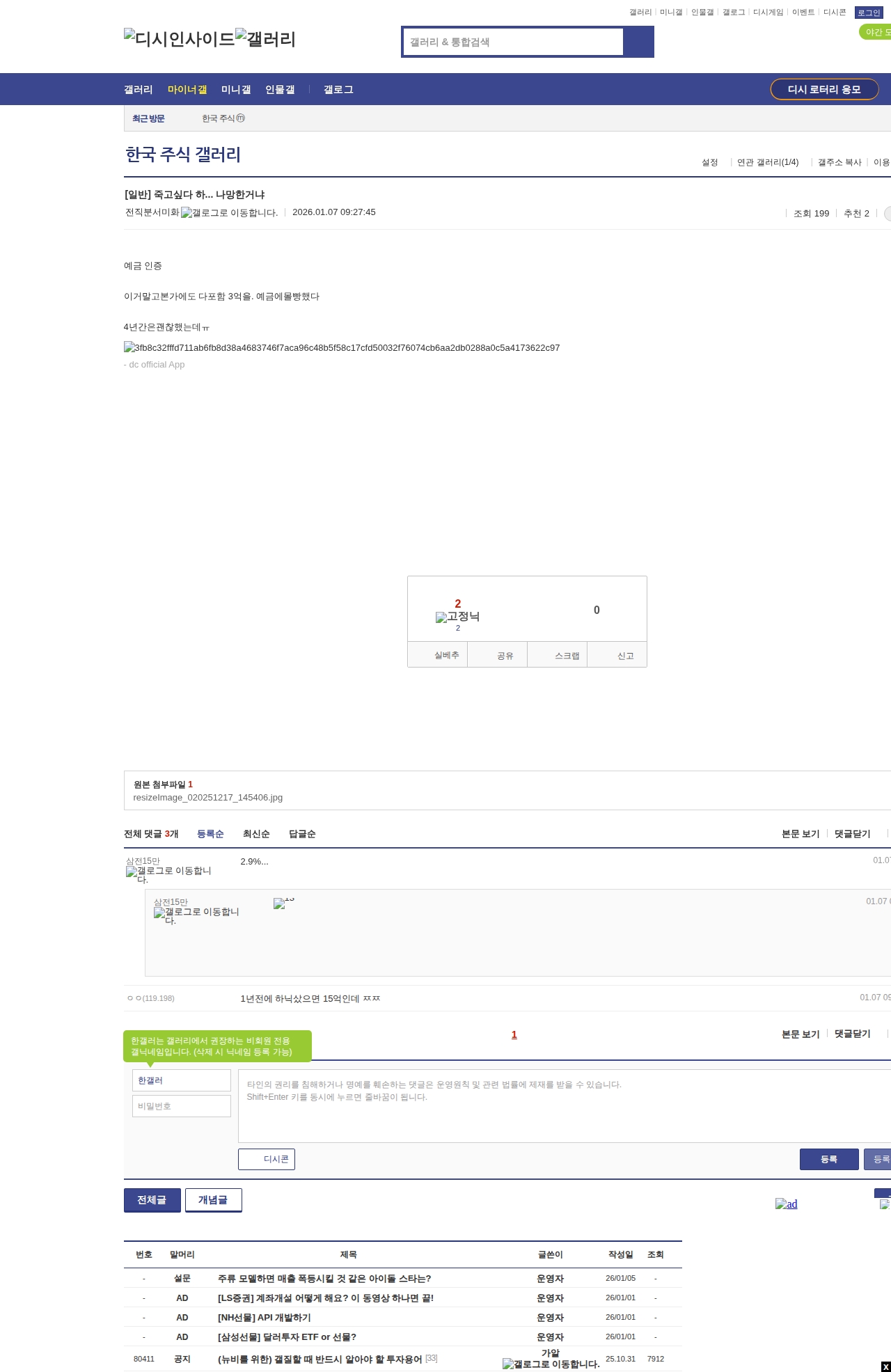Click the non-recommend count 0

(597, 610)
